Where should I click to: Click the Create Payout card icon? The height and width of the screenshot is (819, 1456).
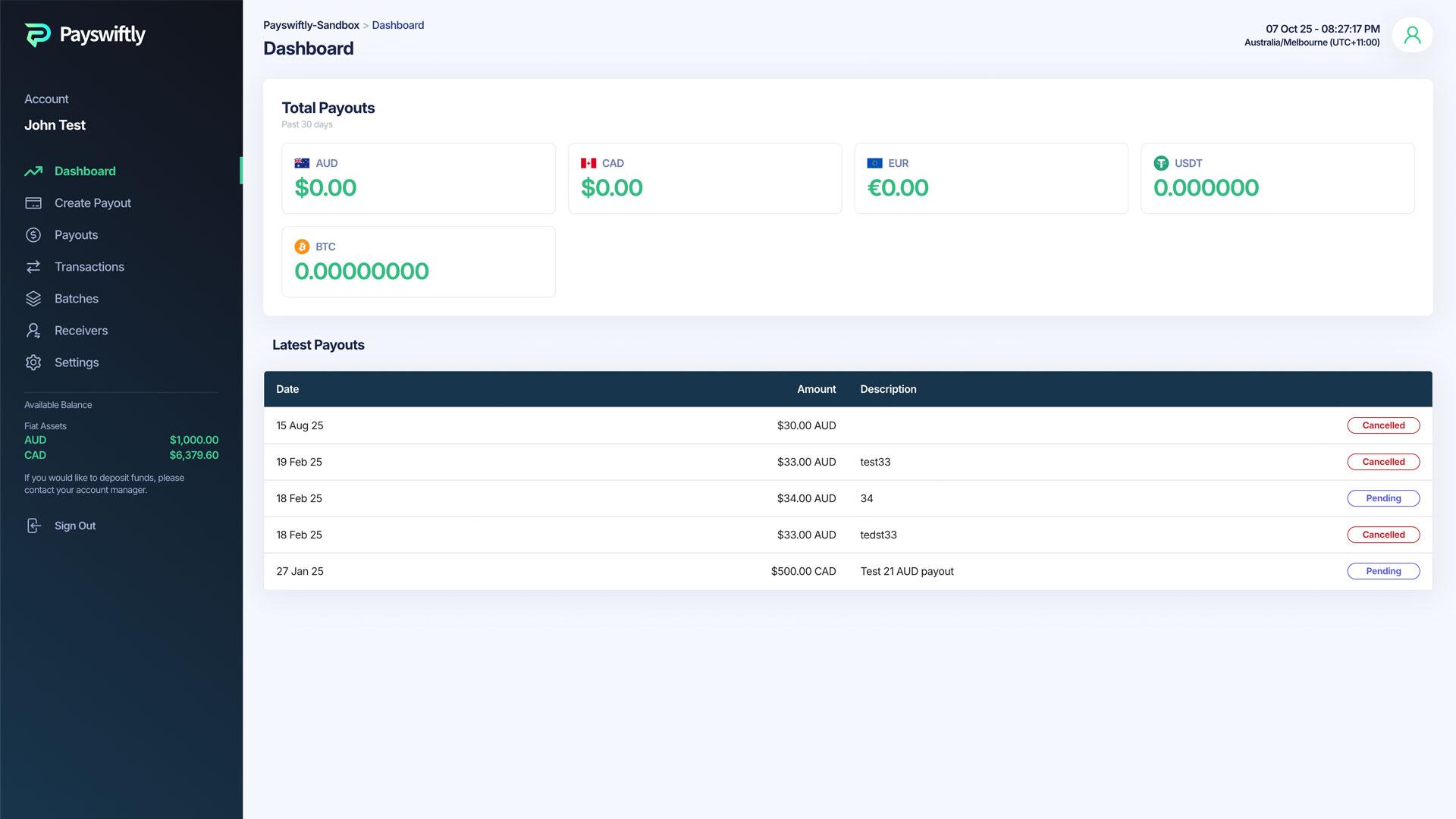click(x=34, y=203)
